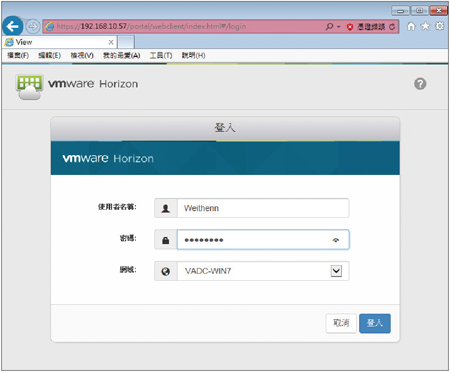Viewport: 450px width, 372px height.
Task: Open the 工具(T) menu
Action: point(161,55)
